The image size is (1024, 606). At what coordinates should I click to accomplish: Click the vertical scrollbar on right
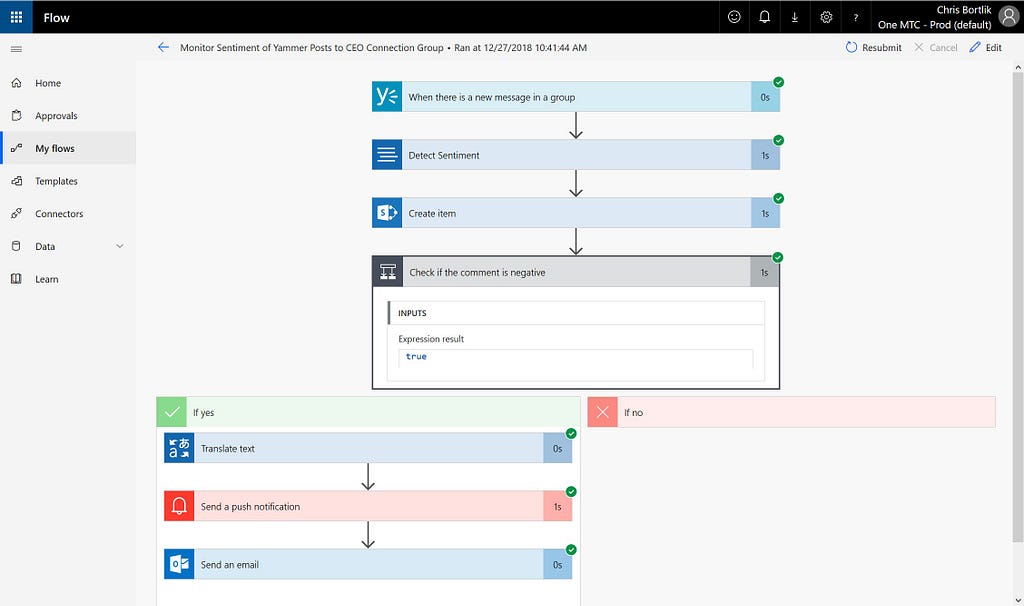[1017, 307]
